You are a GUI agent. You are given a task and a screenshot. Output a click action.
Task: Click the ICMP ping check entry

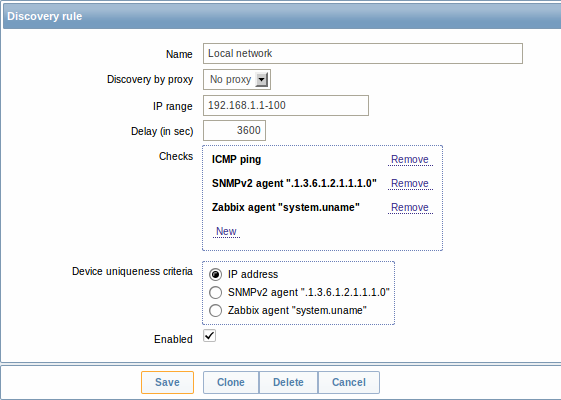236,160
